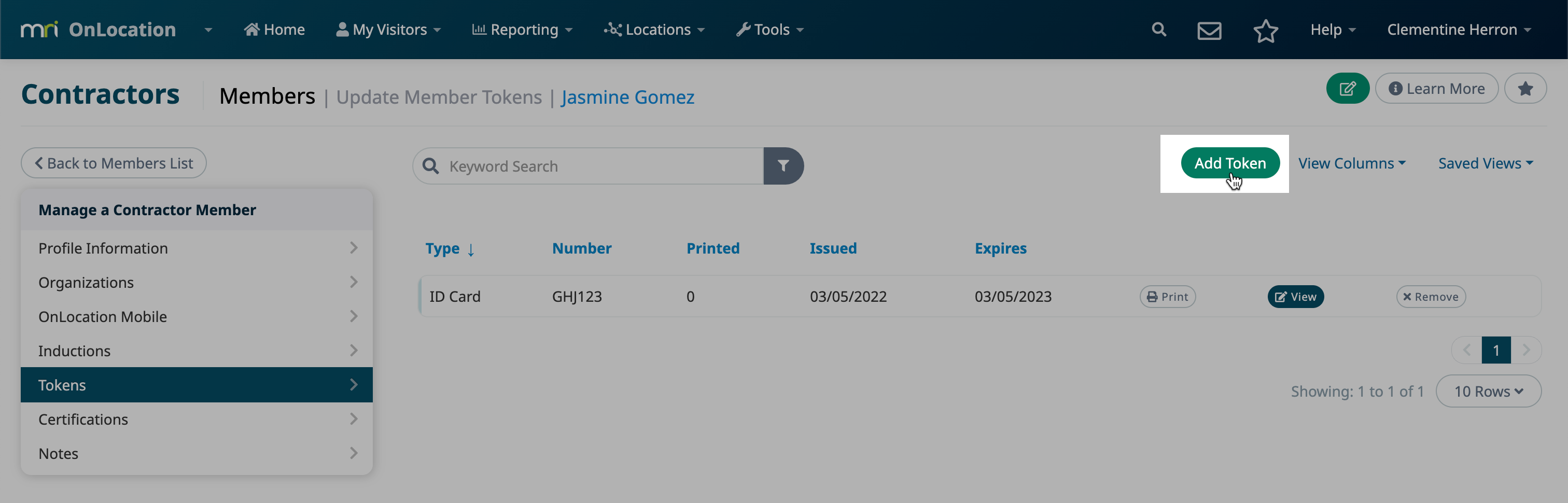Click the favorites star outline icon
1568x503 pixels.
click(x=1266, y=30)
